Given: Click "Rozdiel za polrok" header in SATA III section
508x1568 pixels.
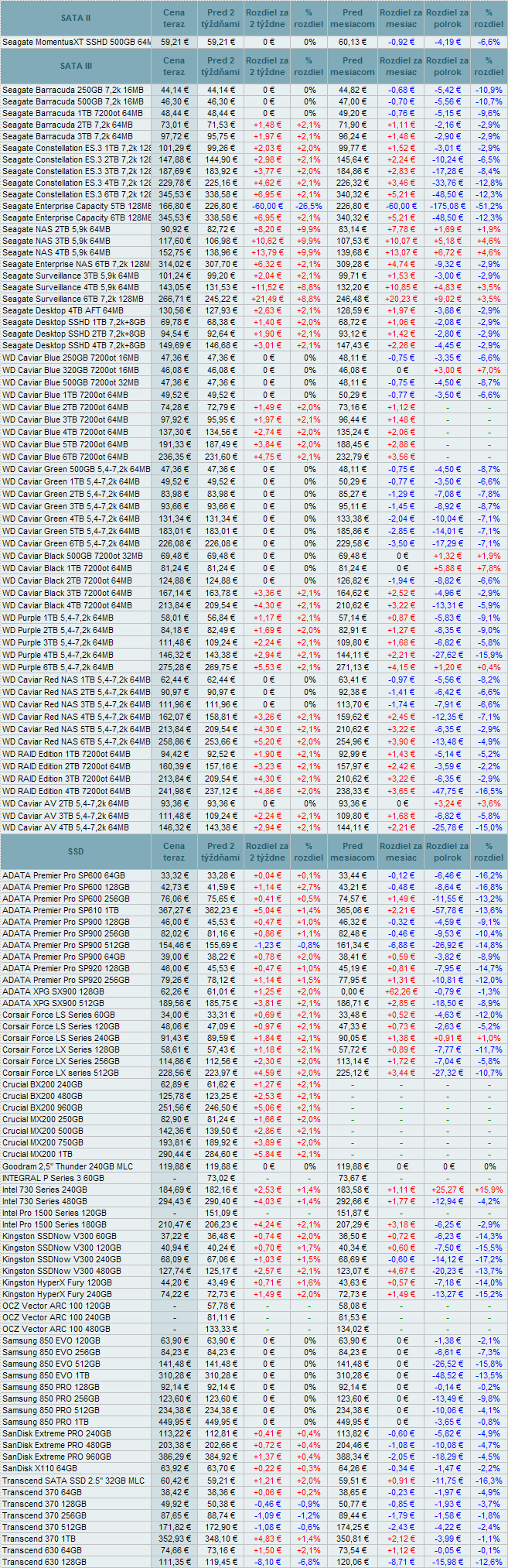Looking at the screenshot, I should [x=448, y=67].
